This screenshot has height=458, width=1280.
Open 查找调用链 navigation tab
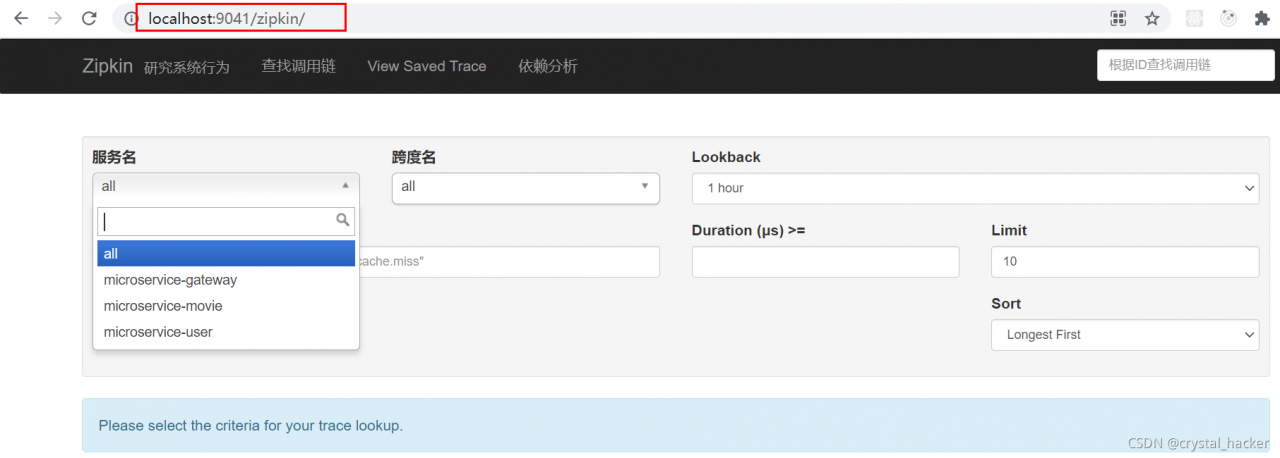point(298,66)
